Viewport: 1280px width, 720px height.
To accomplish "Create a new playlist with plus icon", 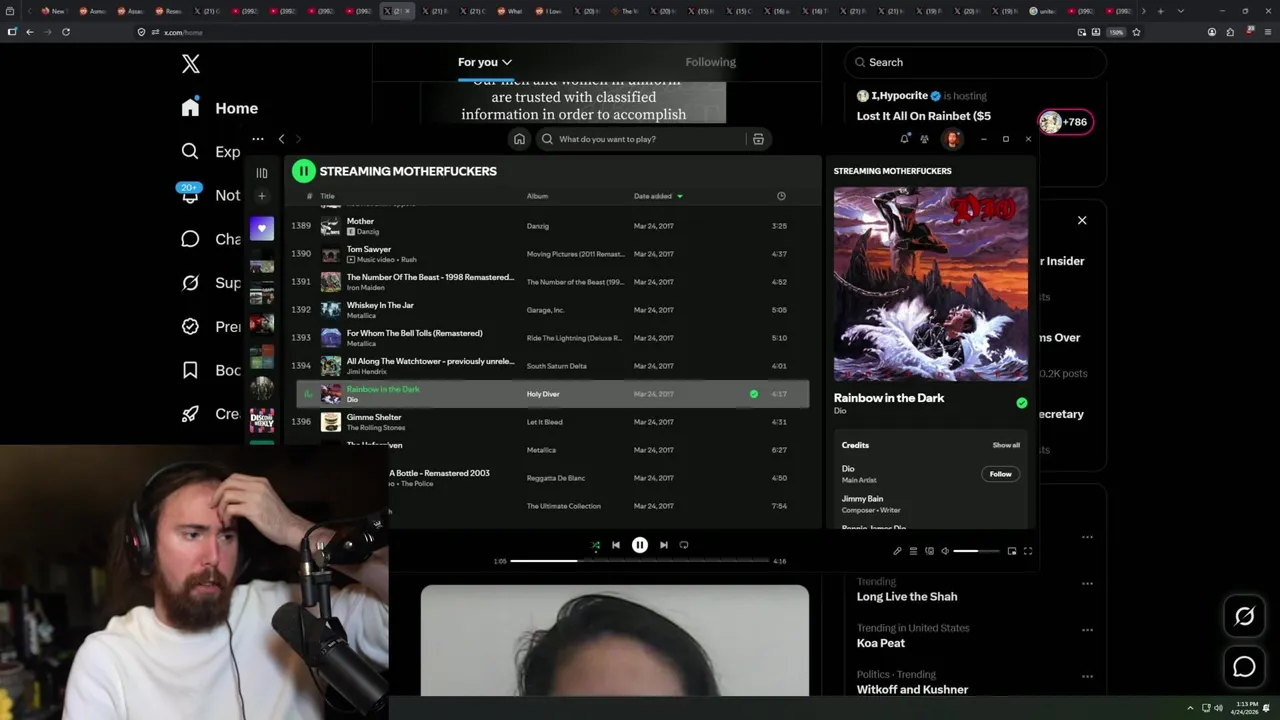I will (262, 196).
